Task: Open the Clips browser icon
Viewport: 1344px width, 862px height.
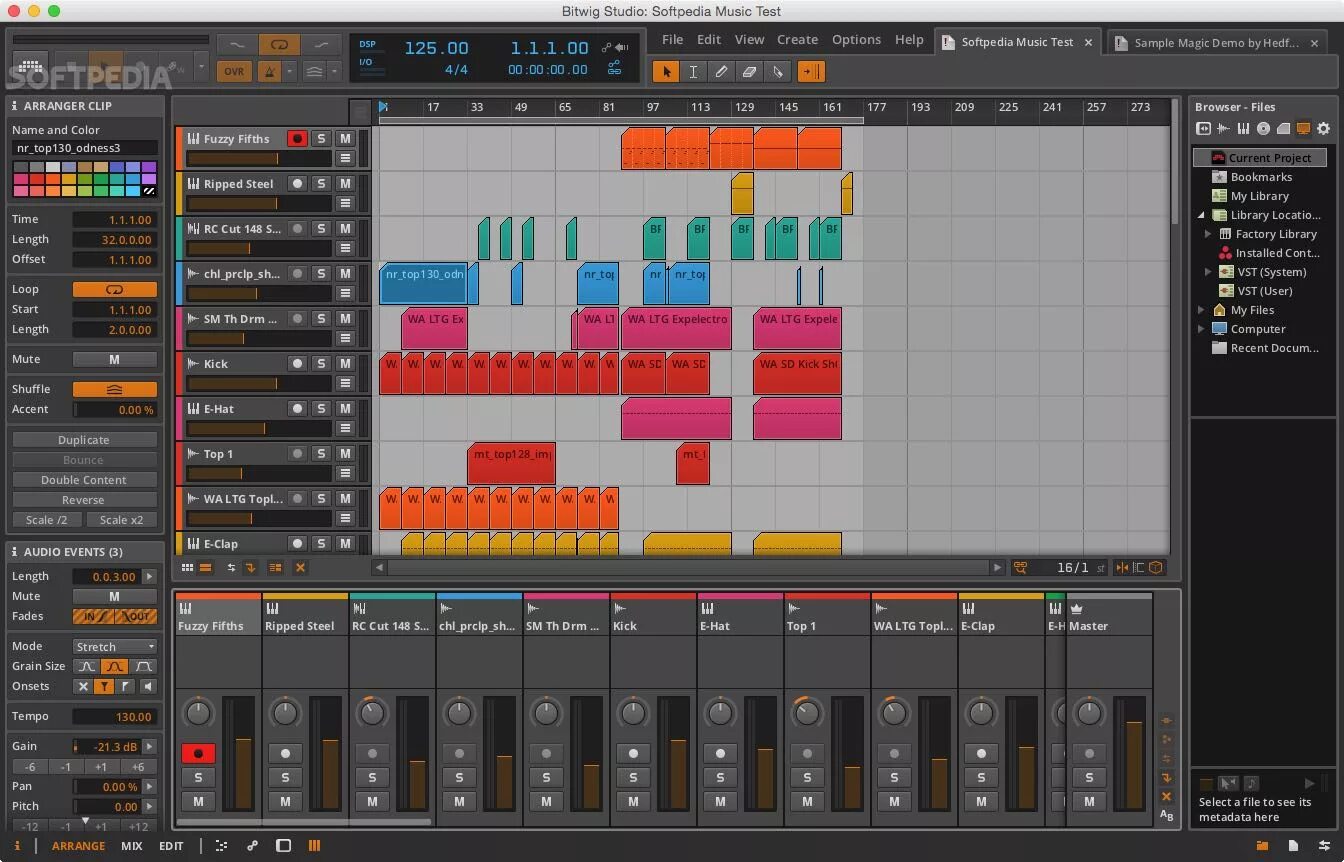Action: (1283, 128)
